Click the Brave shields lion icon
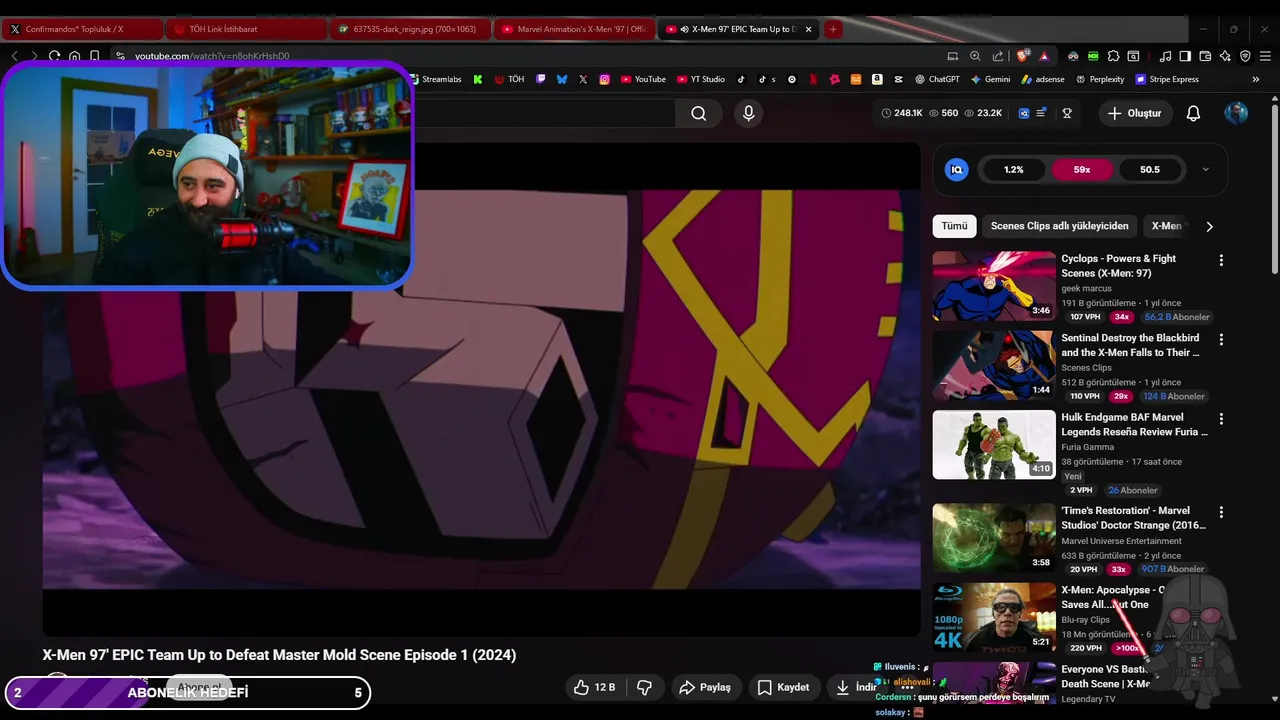The width and height of the screenshot is (1280, 720). tap(1021, 56)
